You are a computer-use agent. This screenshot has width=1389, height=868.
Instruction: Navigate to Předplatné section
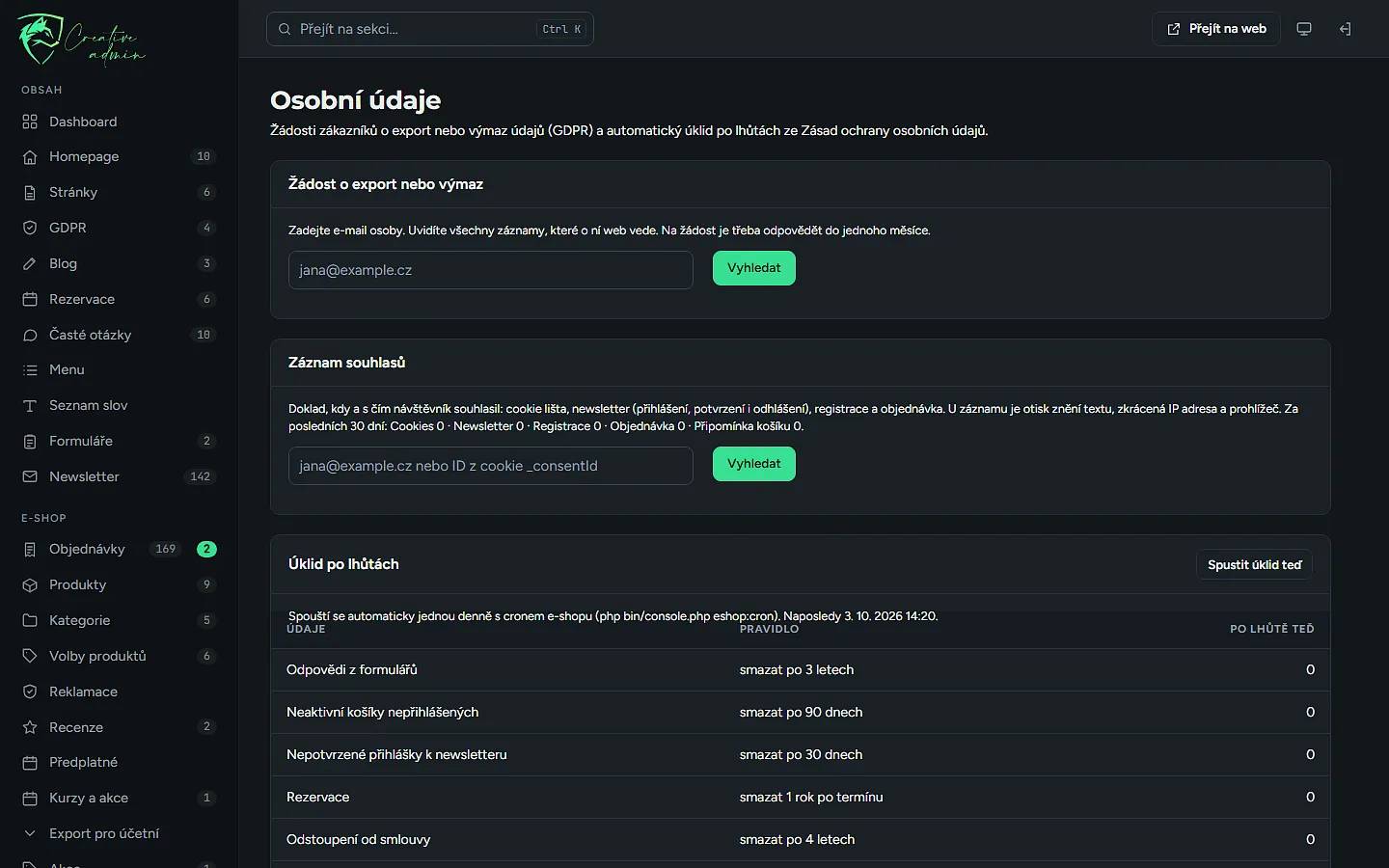pyautogui.click(x=119, y=762)
